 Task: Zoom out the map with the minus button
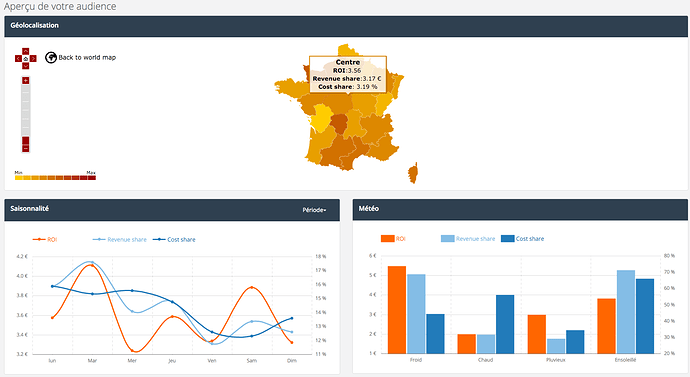tap(26, 149)
